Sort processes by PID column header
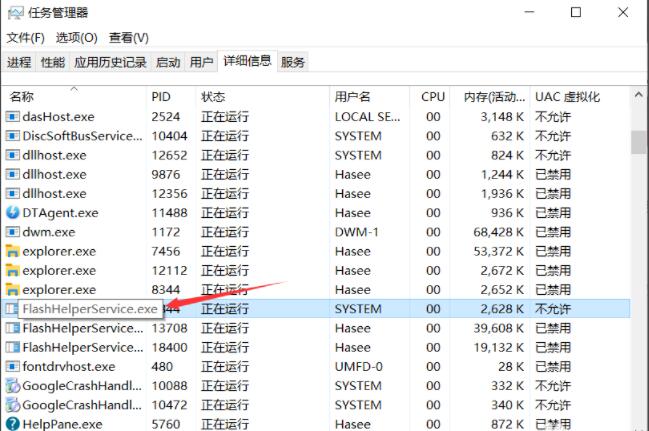649x431 pixels. [162, 97]
